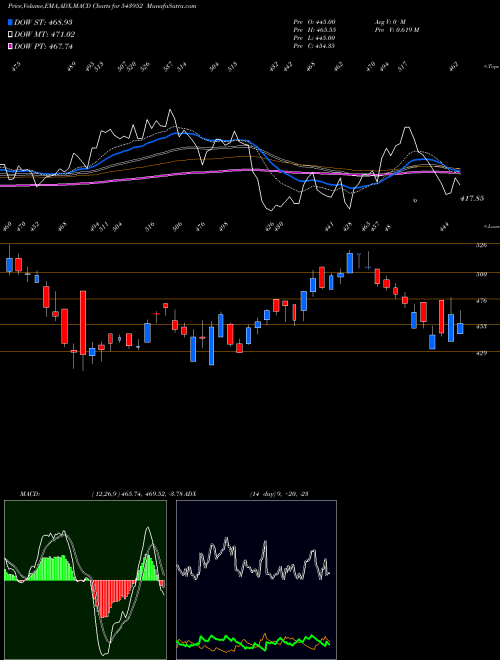Screen dimensions: 500x660
Task: Click the tallest red candlestick in the price chart
Action: (83, 323)
